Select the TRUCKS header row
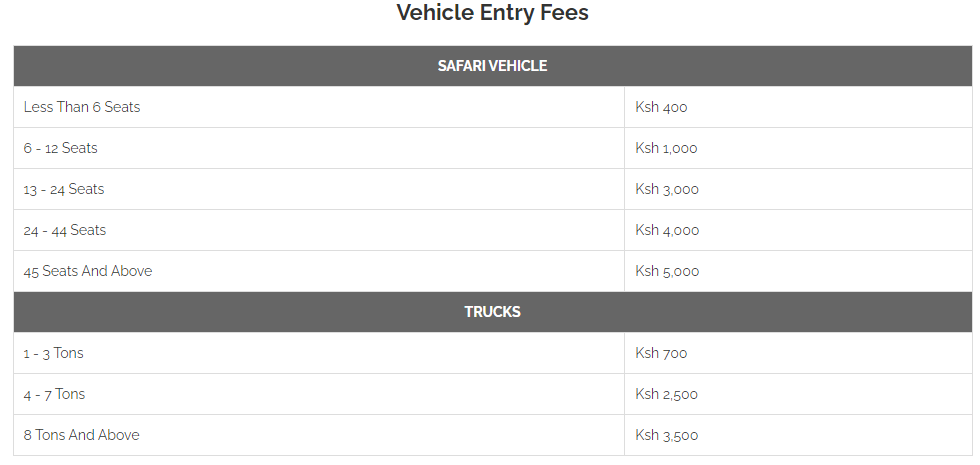Viewport: 980px width, 465px height. point(492,312)
